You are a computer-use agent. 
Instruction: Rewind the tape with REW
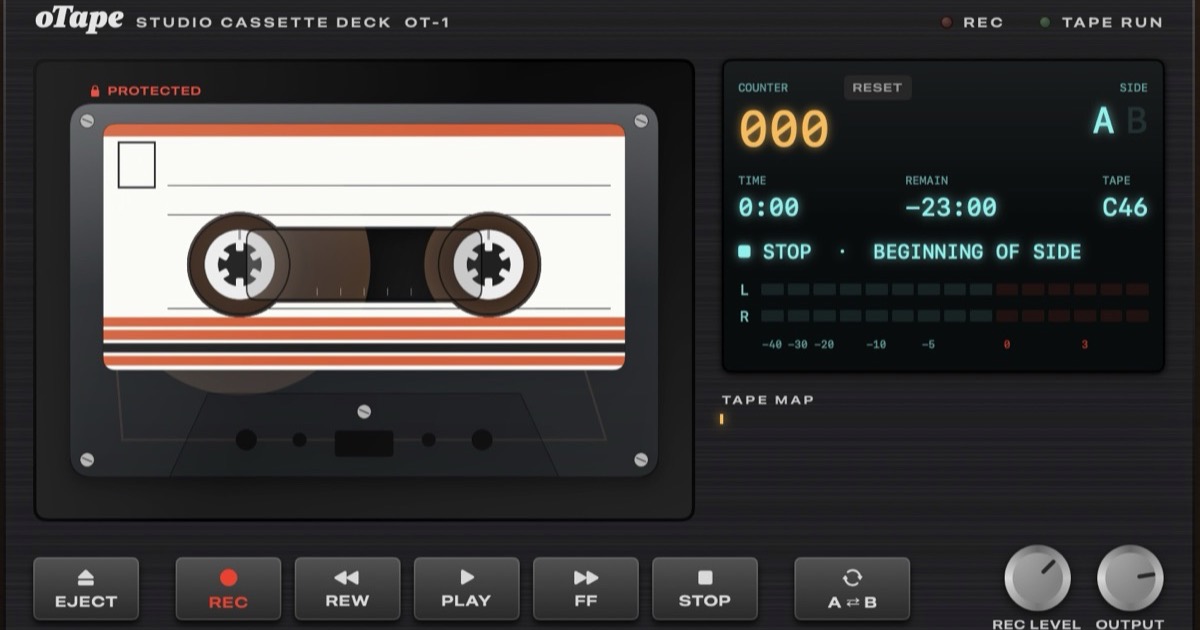[347, 590]
